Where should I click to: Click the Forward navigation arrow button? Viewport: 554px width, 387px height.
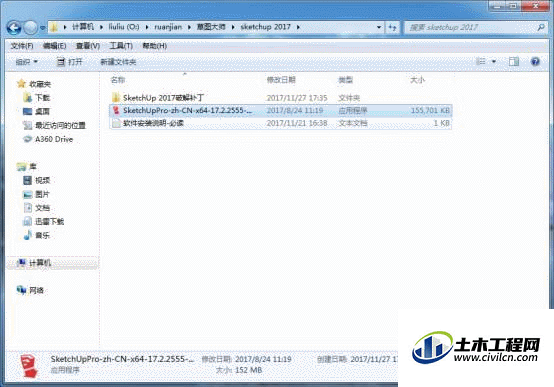[31, 28]
